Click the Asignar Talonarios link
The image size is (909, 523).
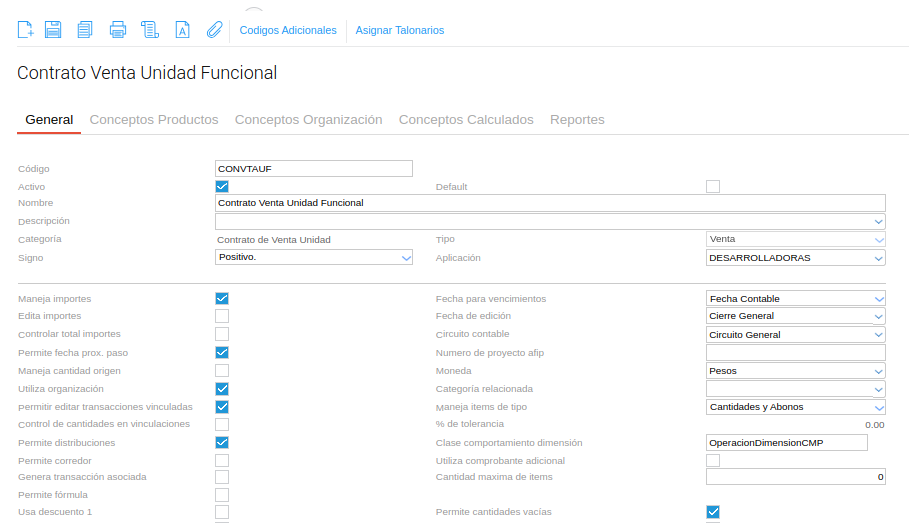(x=400, y=30)
